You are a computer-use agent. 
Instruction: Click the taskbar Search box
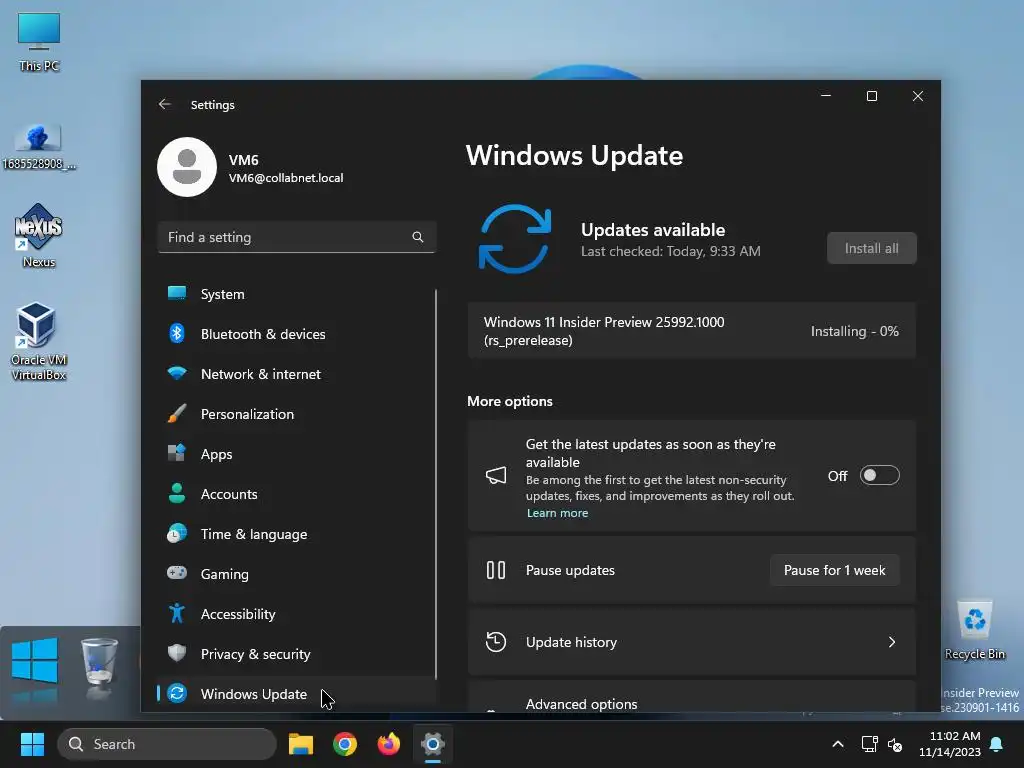(167, 744)
